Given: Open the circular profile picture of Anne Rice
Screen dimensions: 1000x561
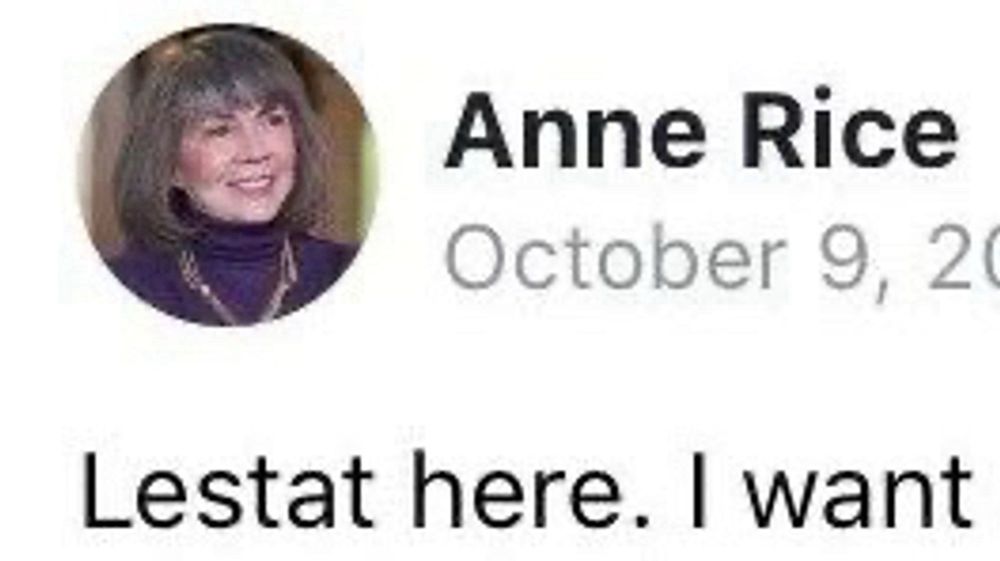Looking at the screenshot, I should pyautogui.click(x=228, y=175).
